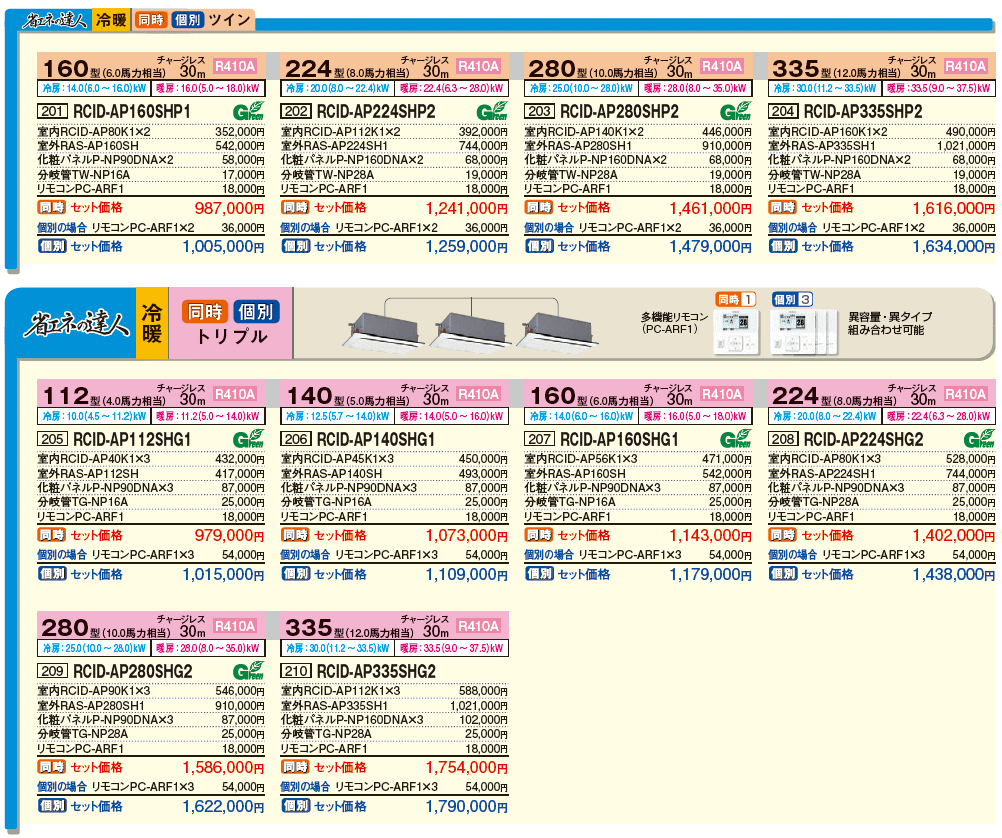Select model name RCID-AP280SHP2
The image size is (1002, 838).
[619, 111]
